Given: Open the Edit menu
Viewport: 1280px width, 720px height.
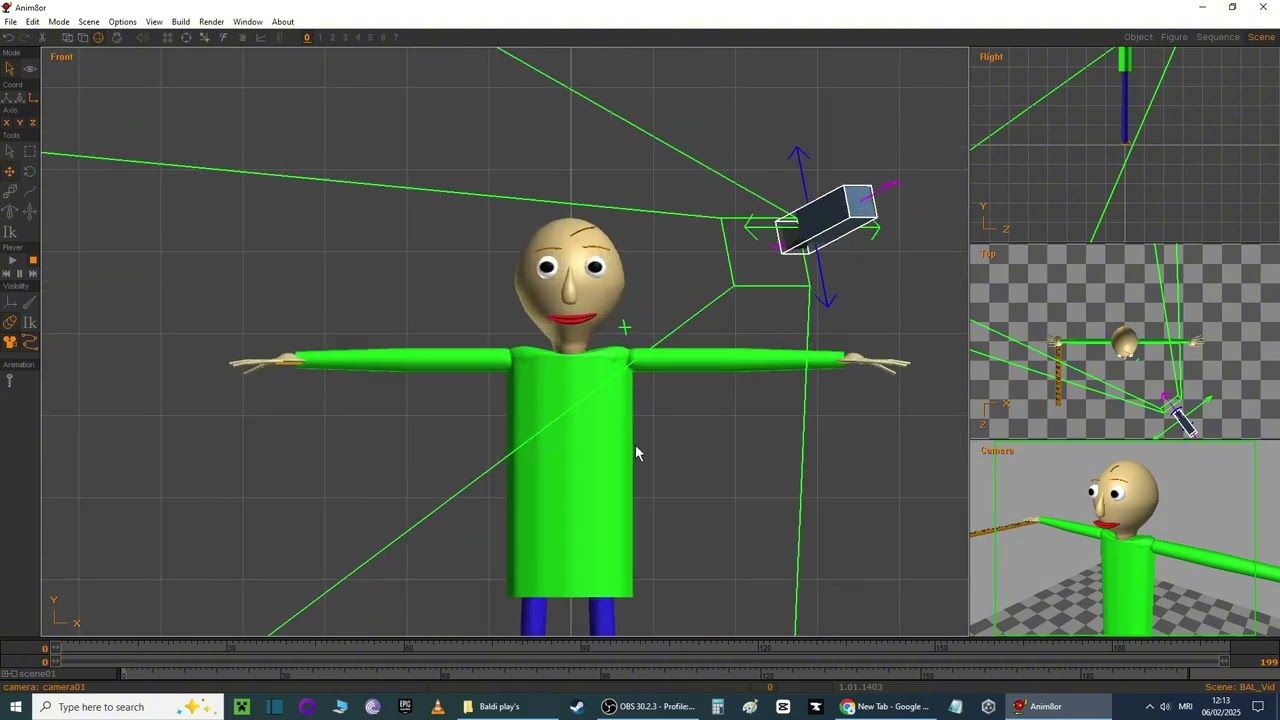Looking at the screenshot, I should click(33, 22).
